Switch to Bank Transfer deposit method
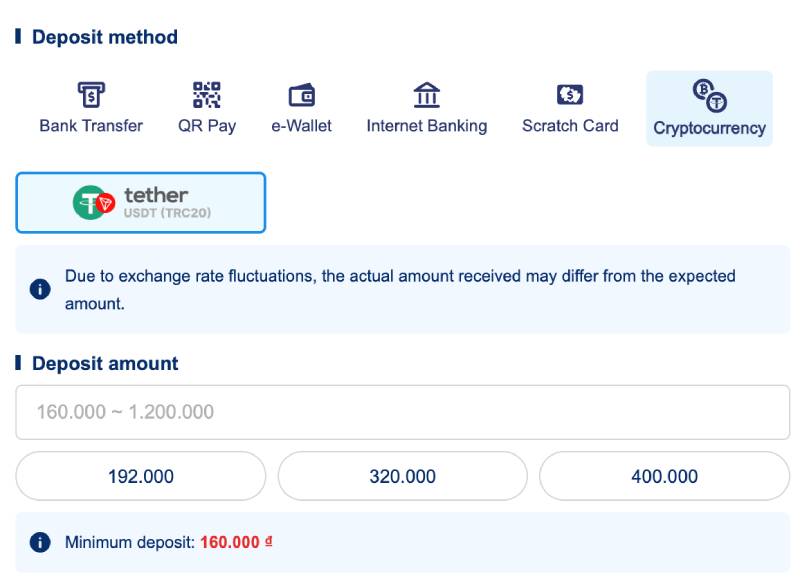 point(91,126)
